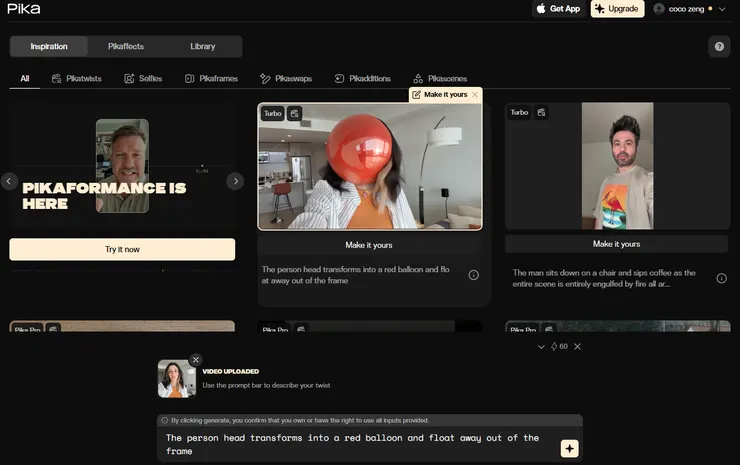Click 'Use the prompt bar' hint text
The height and width of the screenshot is (465, 740).
(x=266, y=385)
